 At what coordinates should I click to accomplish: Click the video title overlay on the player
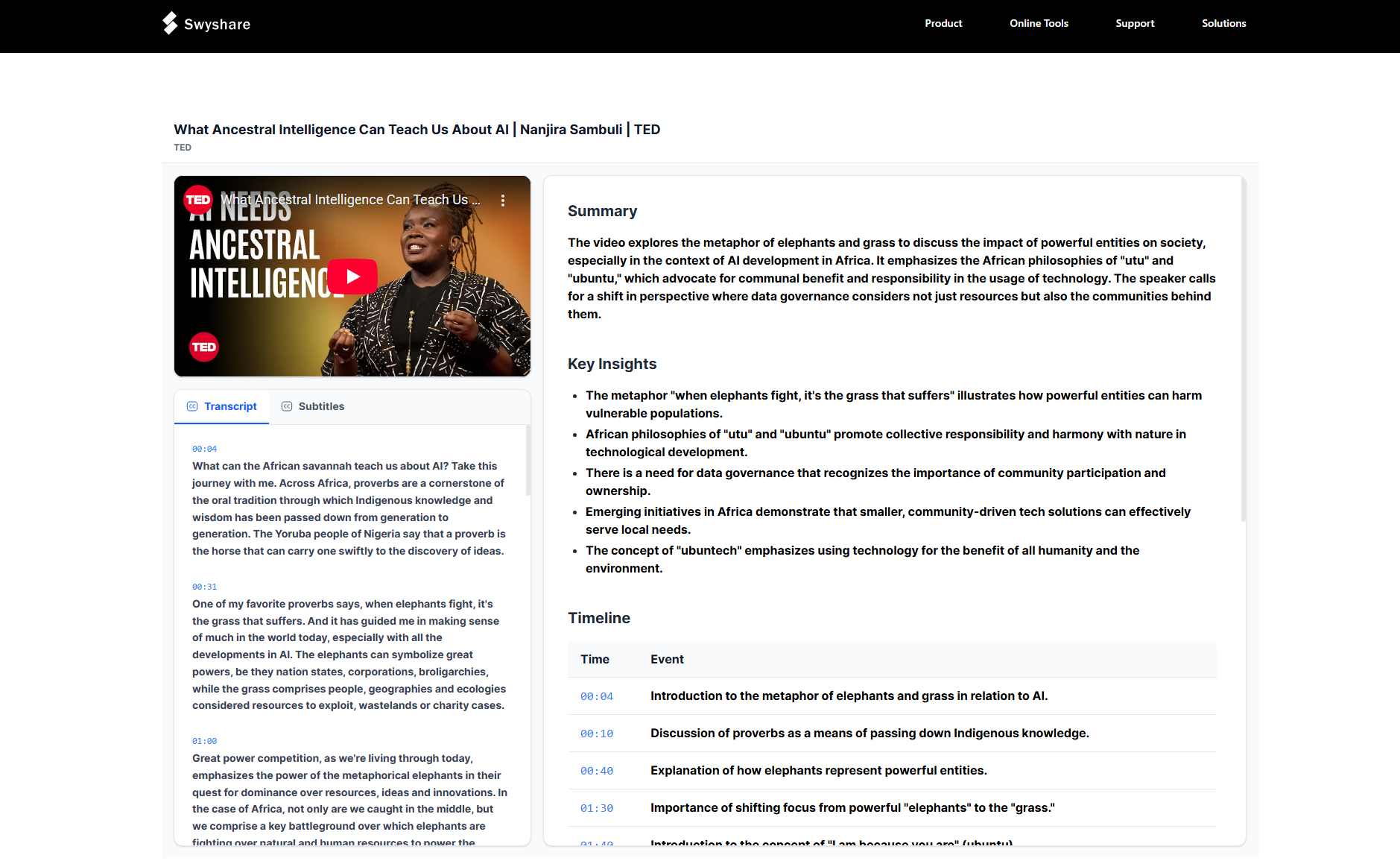350,199
